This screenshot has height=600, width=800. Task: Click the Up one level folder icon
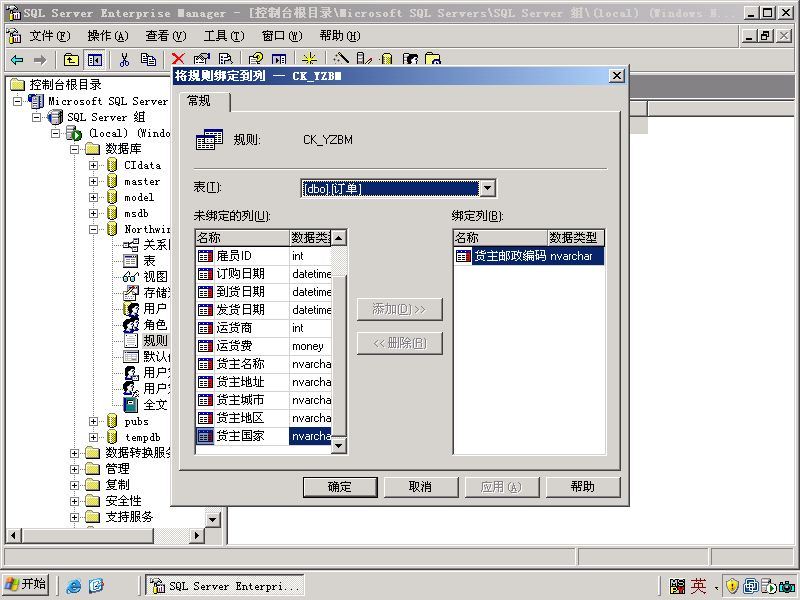click(71, 60)
